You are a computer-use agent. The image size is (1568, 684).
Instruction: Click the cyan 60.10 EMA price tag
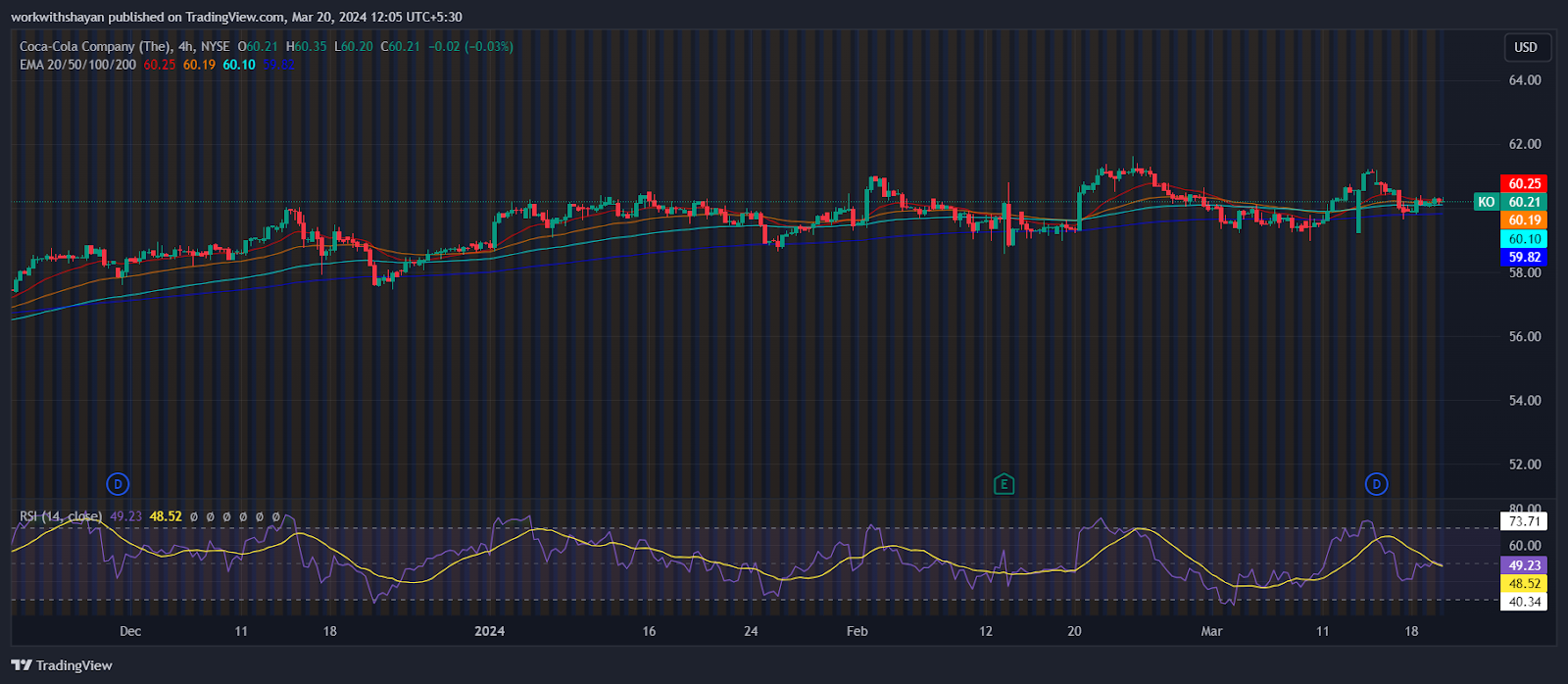click(x=1524, y=239)
